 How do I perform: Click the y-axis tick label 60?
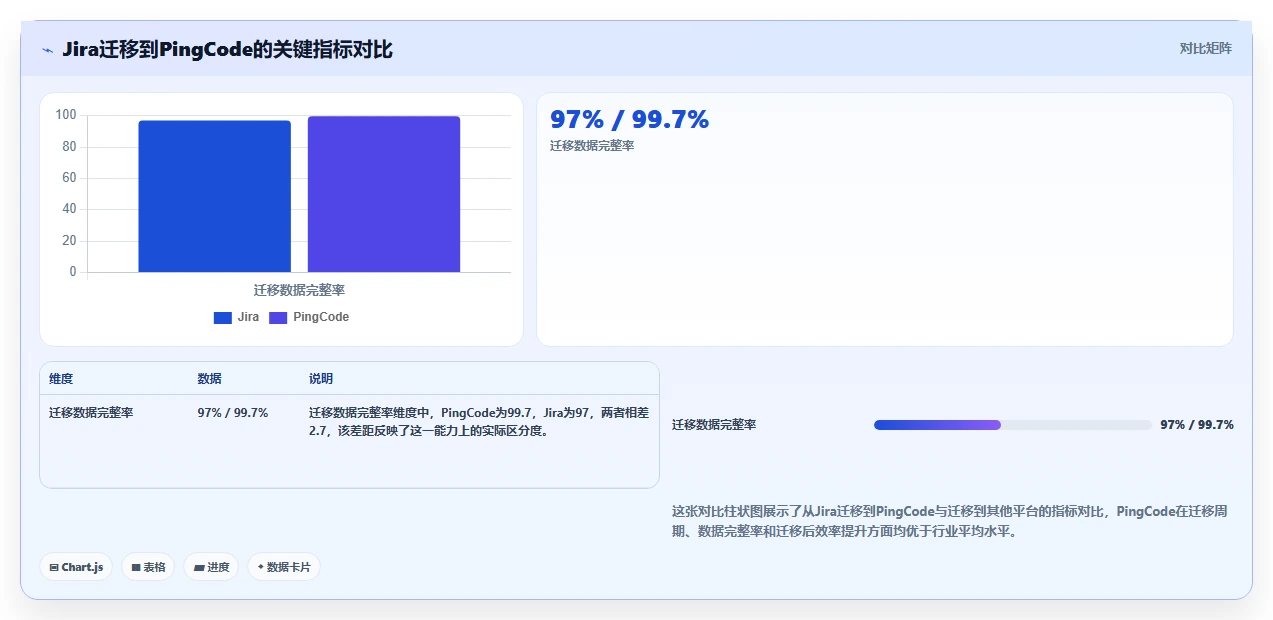[69, 178]
